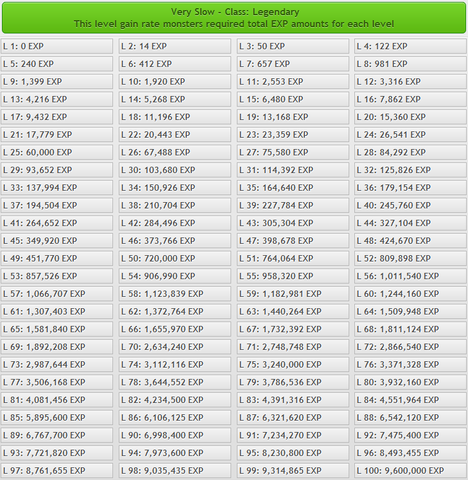Select the L 18: 11,196 EXP cell
Image resolution: width=468 pixels, height=480 pixels.
[175, 117]
